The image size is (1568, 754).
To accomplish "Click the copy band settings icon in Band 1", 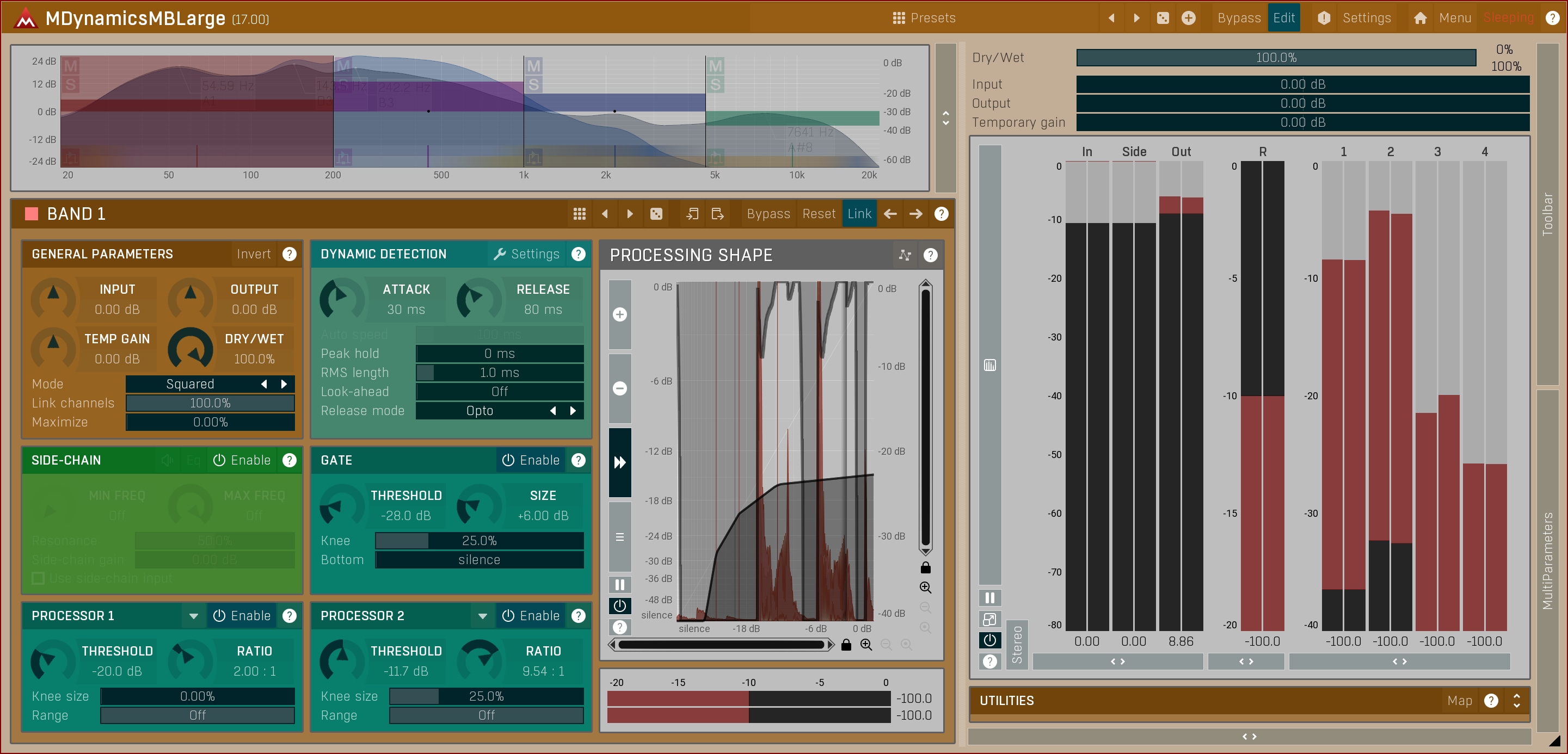I will 692,214.
